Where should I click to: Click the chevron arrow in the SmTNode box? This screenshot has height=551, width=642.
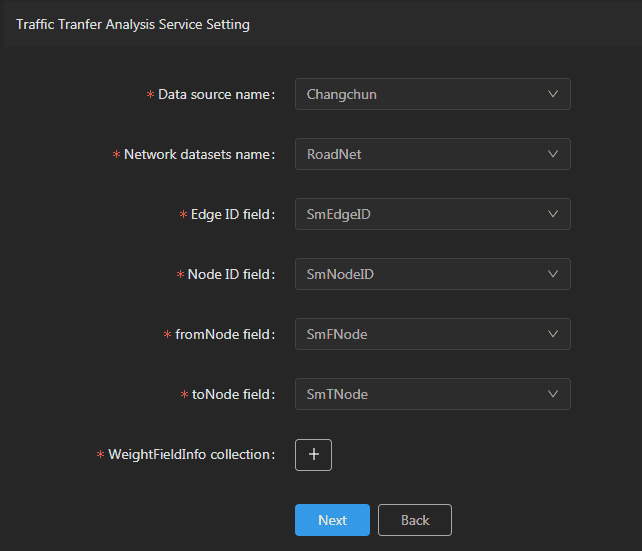[553, 394]
